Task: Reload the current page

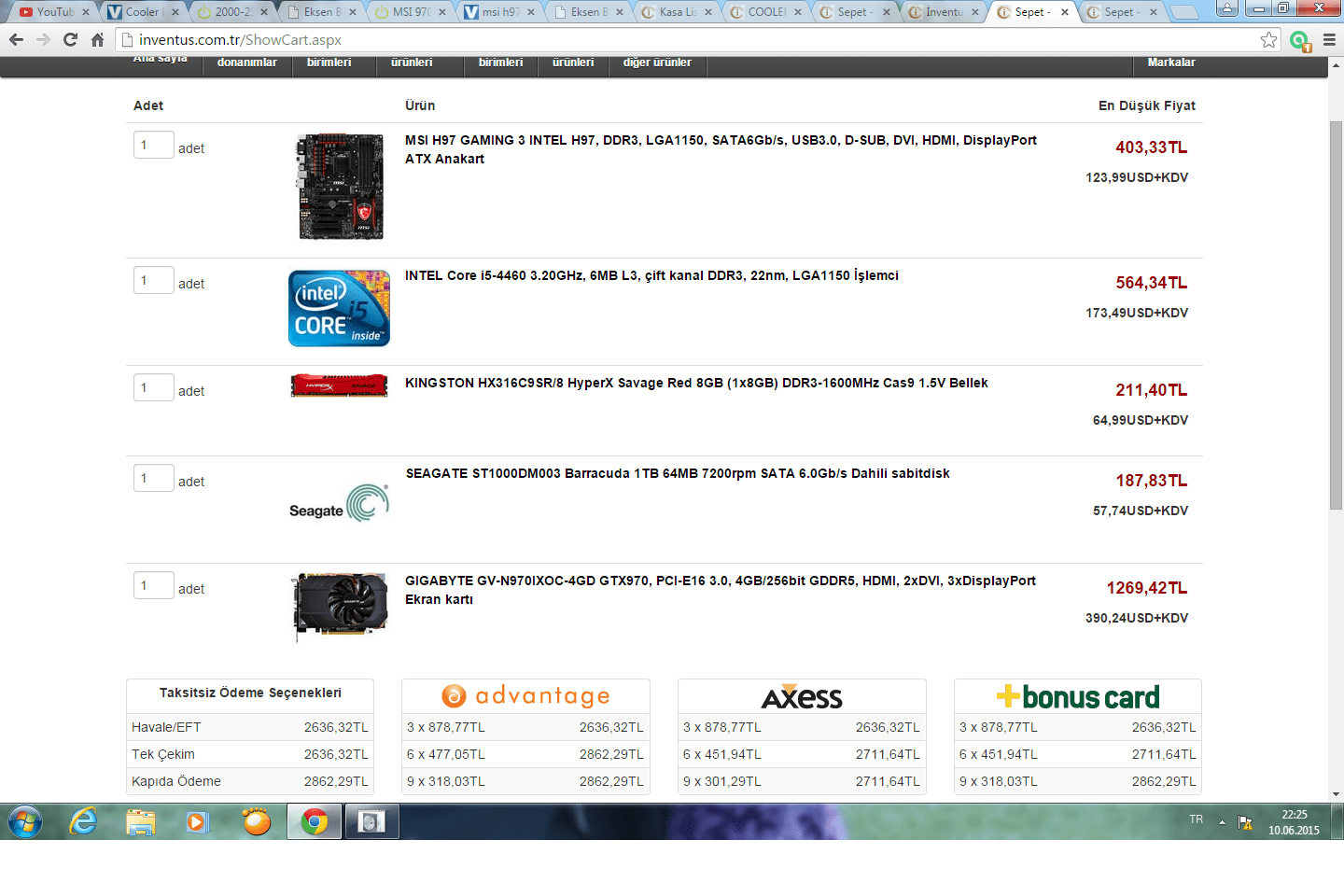Action: (x=70, y=40)
